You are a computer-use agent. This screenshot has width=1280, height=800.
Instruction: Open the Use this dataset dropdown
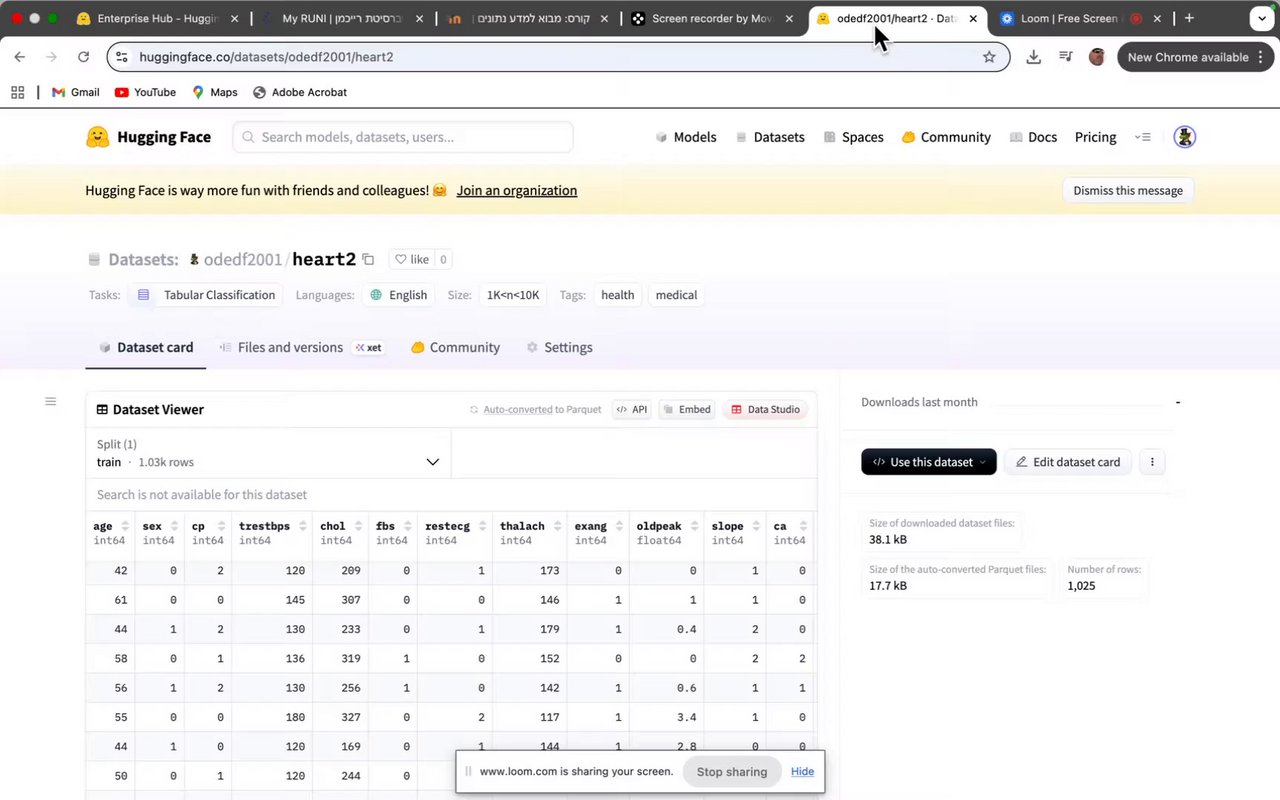coord(929,462)
